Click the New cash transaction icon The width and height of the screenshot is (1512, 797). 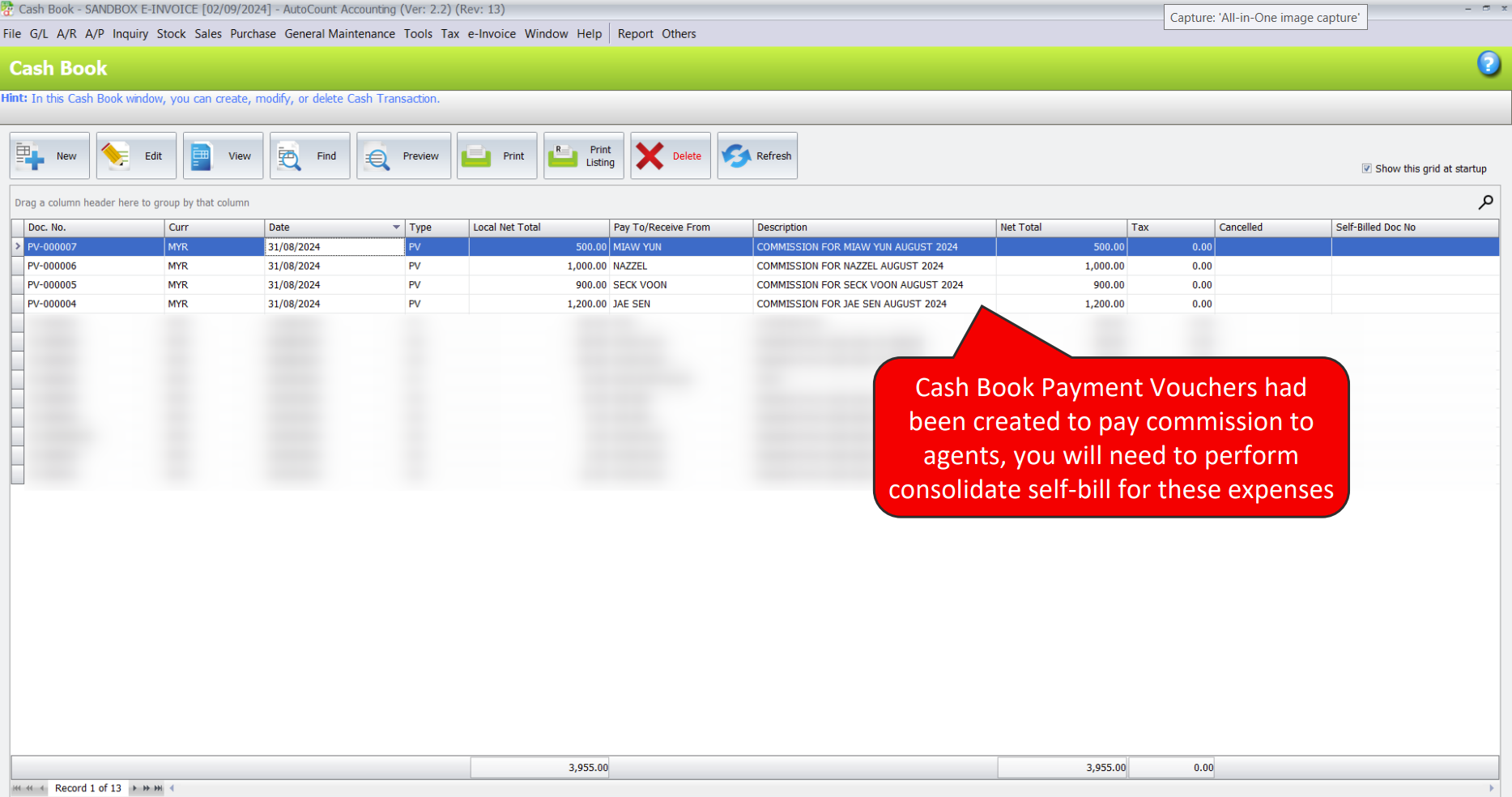[31, 156]
